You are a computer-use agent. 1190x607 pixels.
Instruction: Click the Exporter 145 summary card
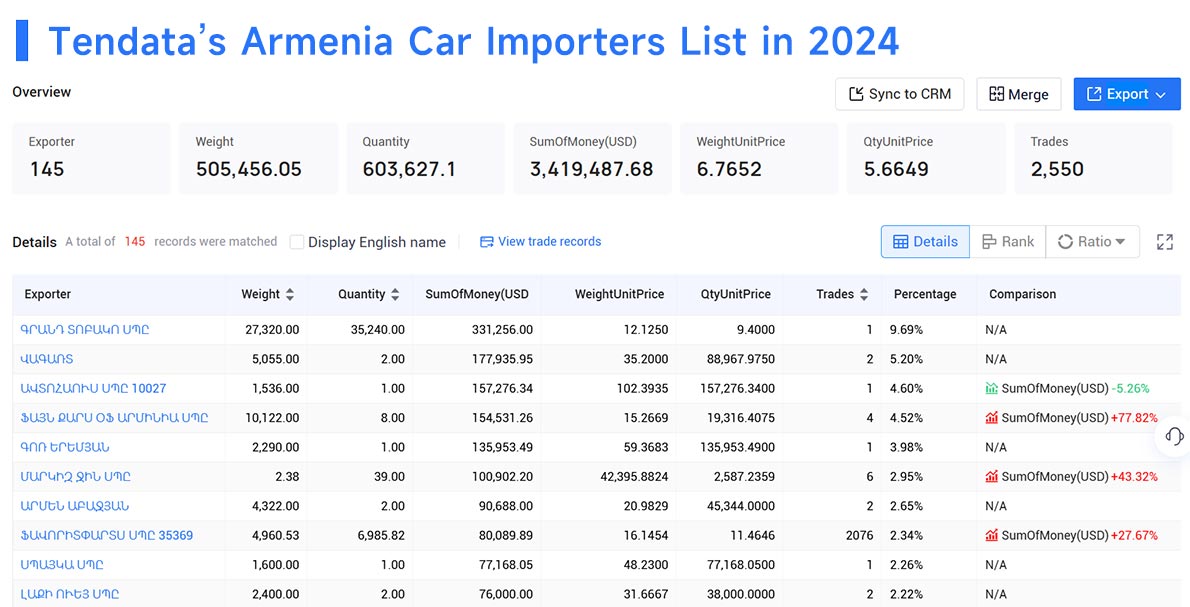pos(91,158)
